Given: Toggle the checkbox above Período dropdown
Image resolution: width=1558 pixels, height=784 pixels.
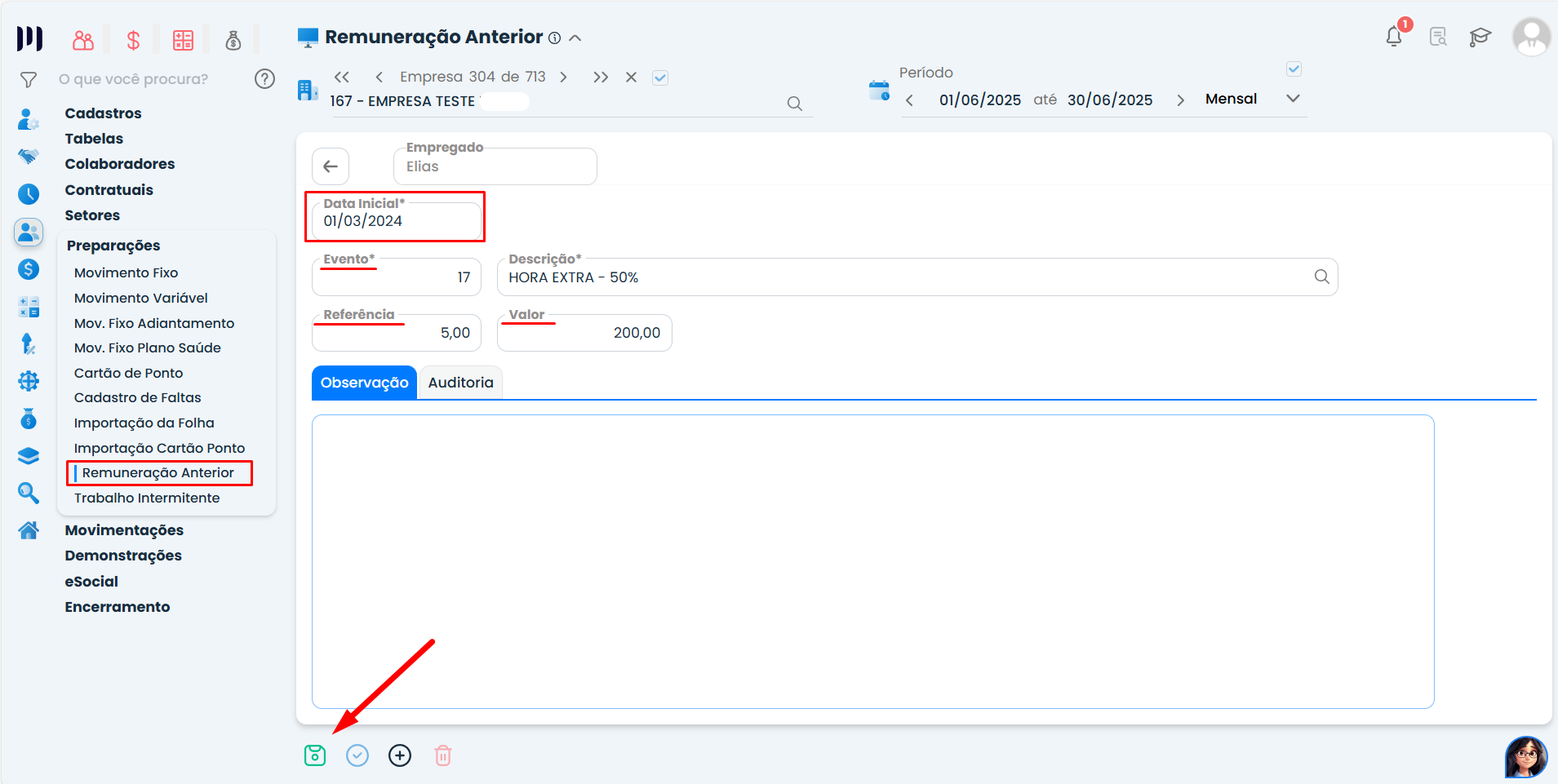Looking at the screenshot, I should click(1294, 69).
